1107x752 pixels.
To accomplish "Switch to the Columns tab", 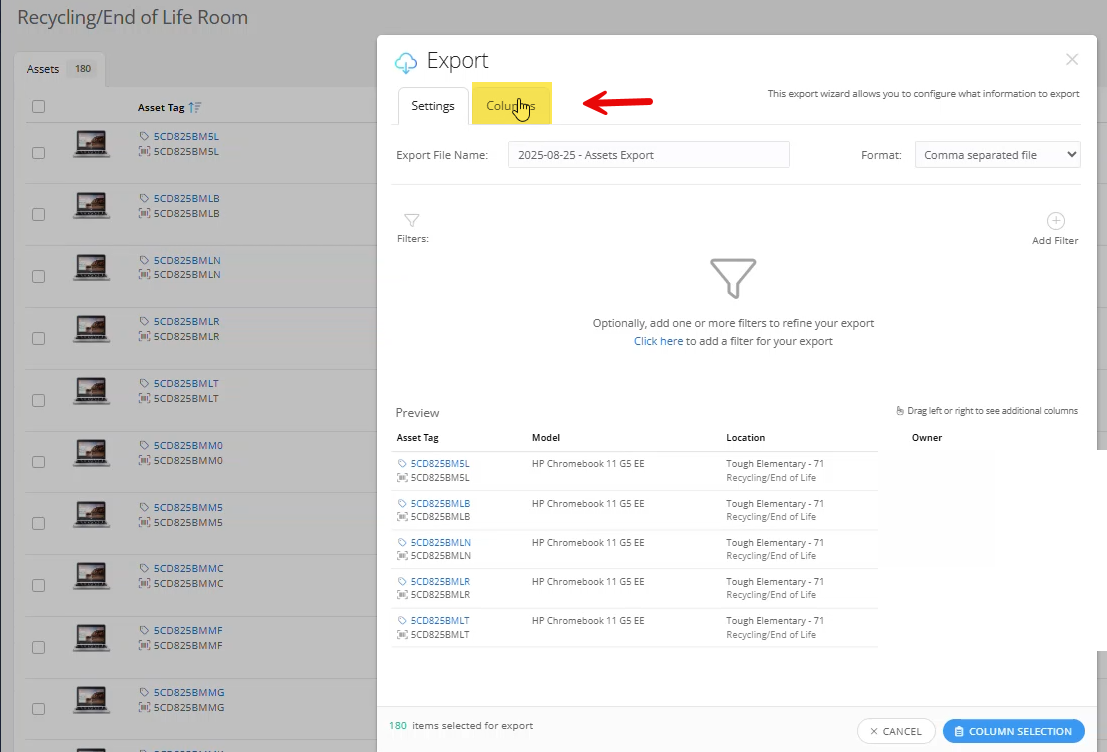I will 511,103.
